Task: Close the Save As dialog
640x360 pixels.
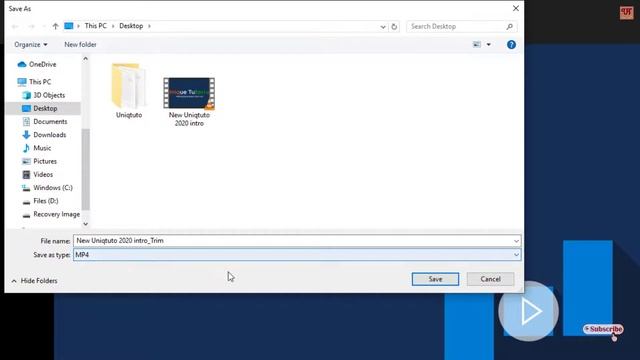Action: [x=516, y=8]
